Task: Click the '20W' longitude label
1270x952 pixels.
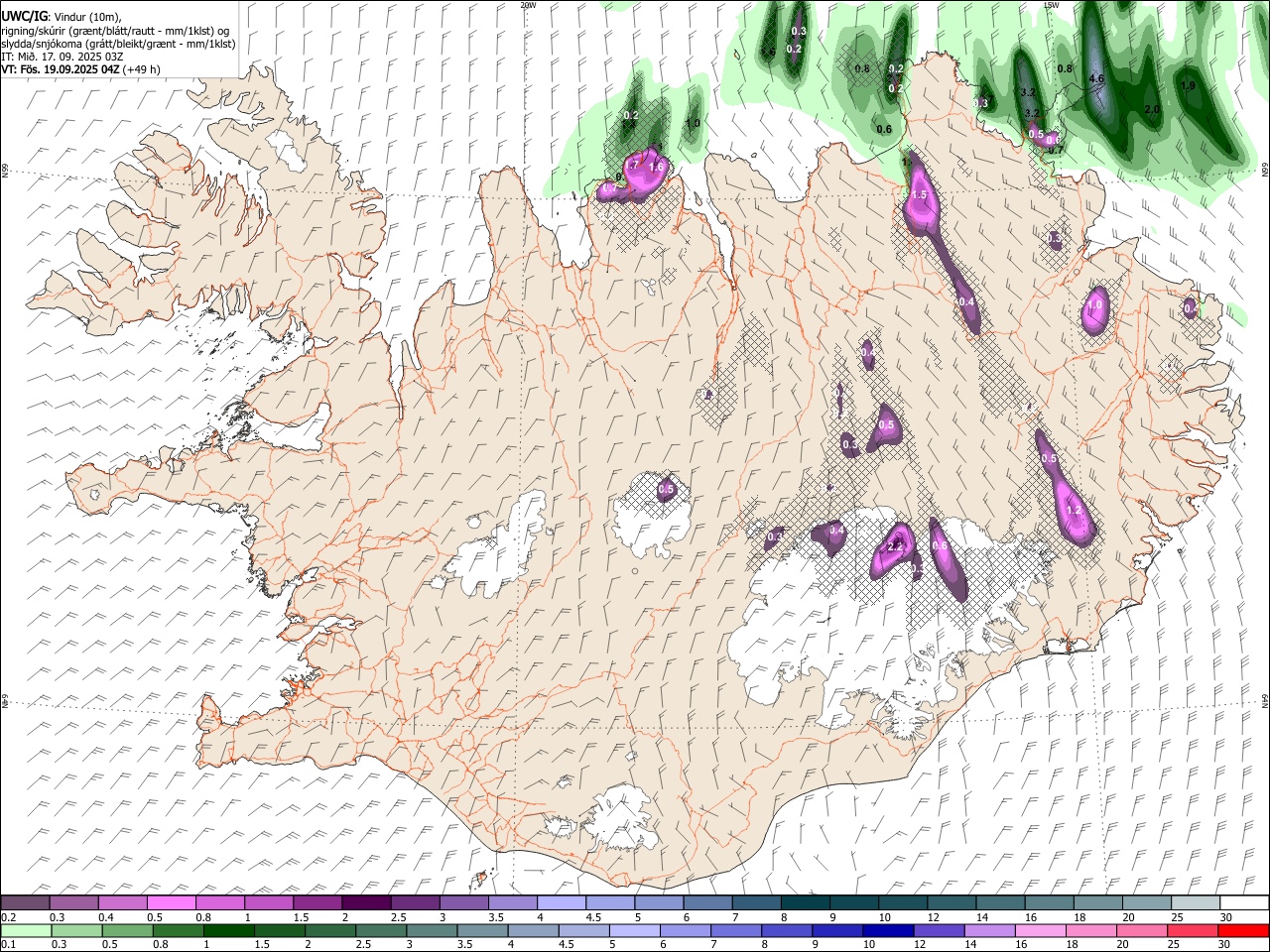Action: (x=528, y=5)
